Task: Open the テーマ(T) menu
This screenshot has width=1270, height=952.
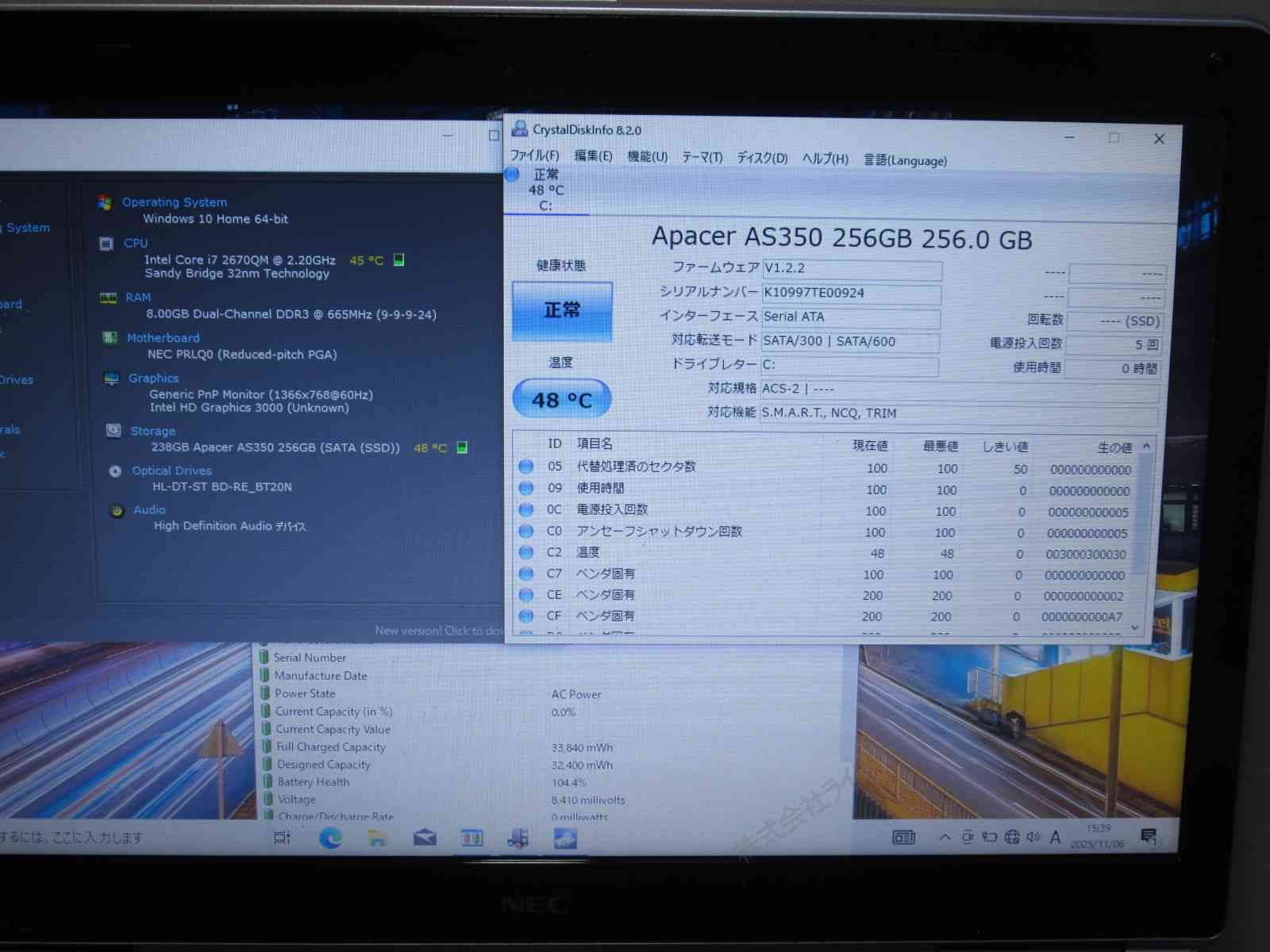Action: (702, 157)
